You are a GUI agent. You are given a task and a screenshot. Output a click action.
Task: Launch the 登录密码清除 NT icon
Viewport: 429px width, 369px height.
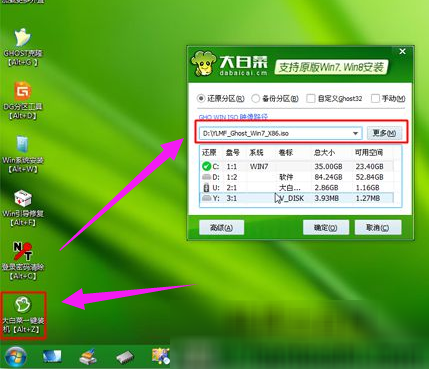pos(23,261)
